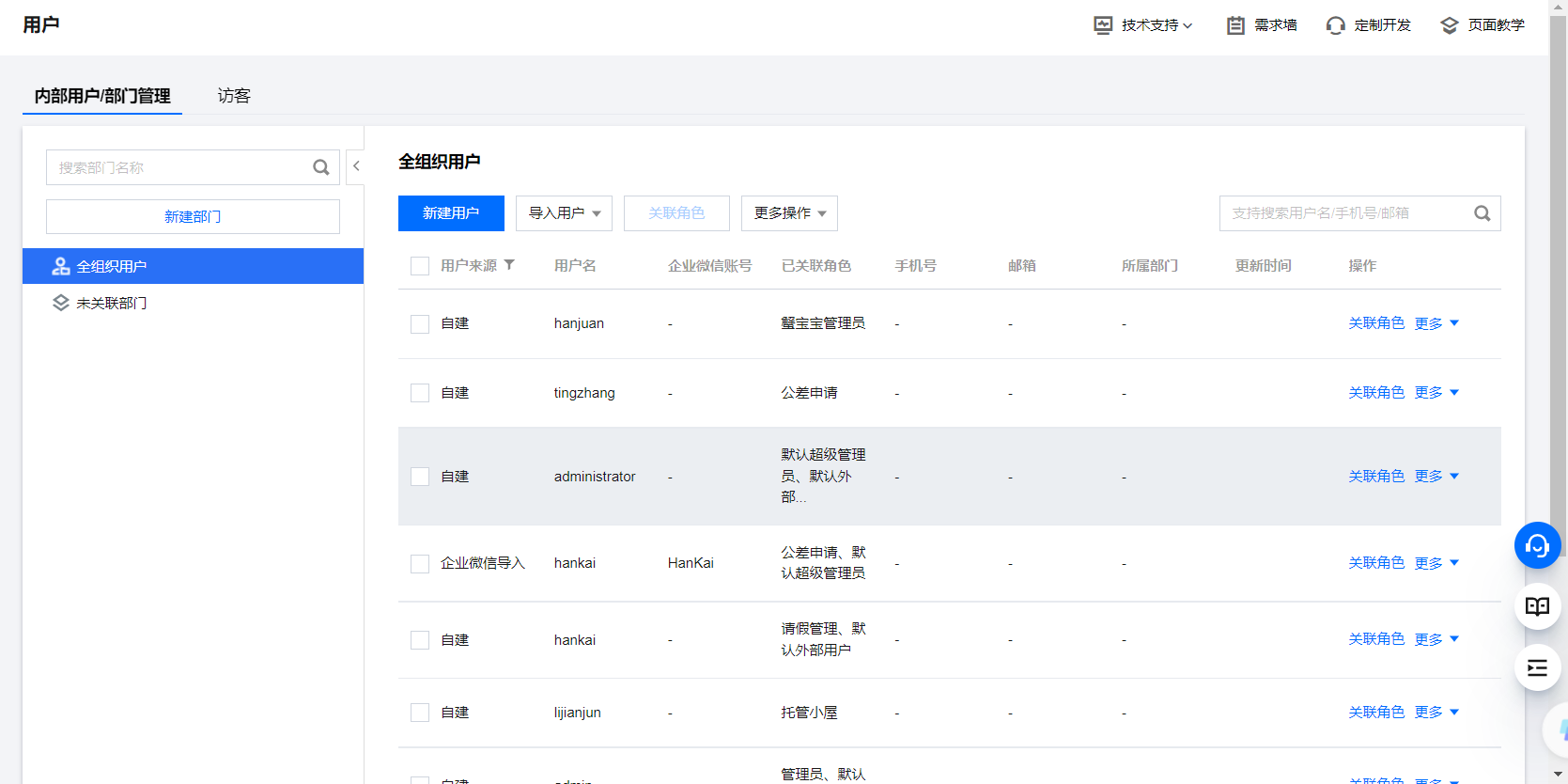Click the 需求墙 clipboard icon

click(x=1235, y=25)
